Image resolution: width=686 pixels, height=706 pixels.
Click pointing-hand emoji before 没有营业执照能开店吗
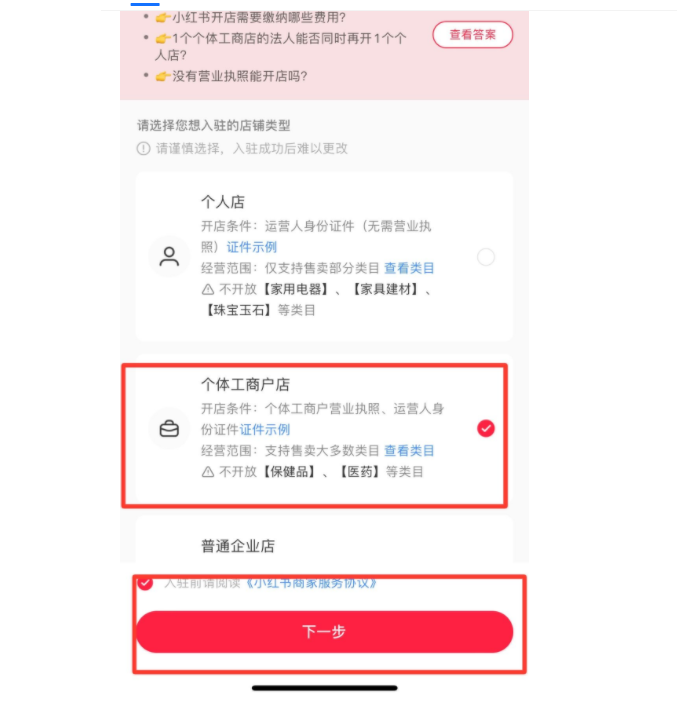(162, 77)
